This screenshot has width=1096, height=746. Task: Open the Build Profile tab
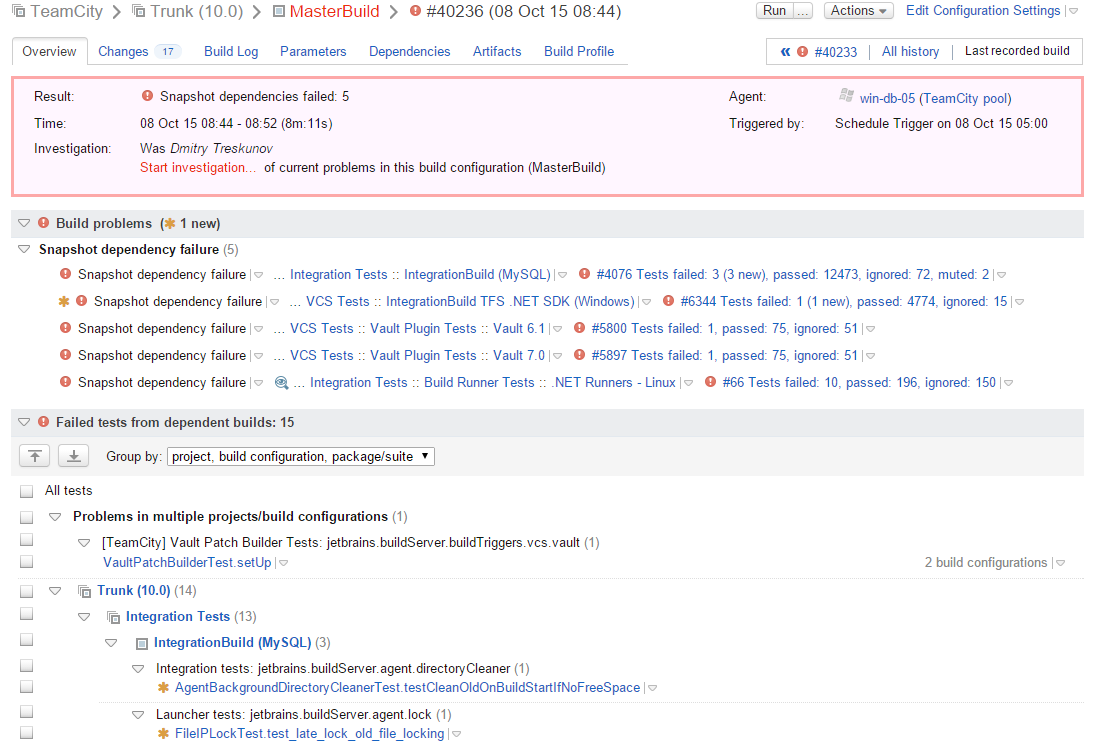(579, 52)
